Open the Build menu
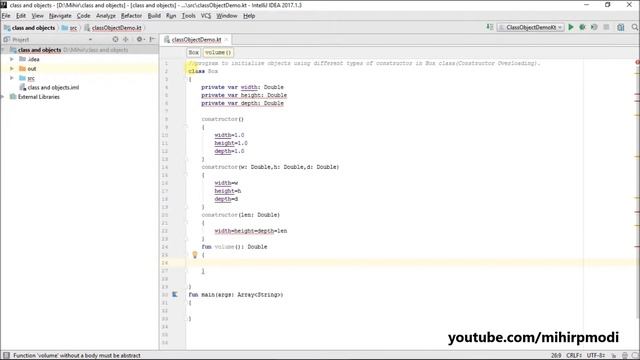 point(154,16)
